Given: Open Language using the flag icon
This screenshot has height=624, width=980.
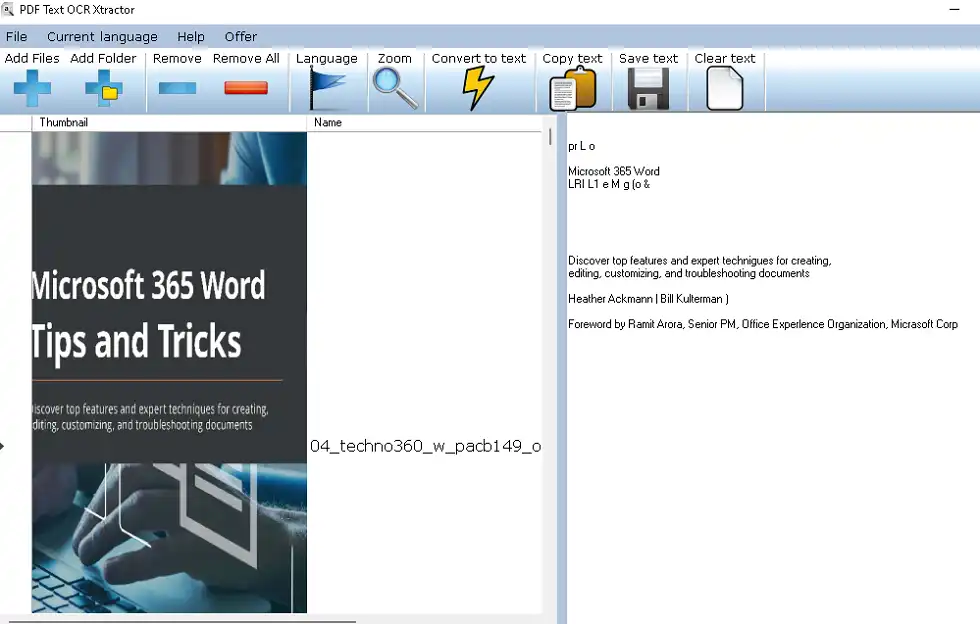Looking at the screenshot, I should click(326, 89).
